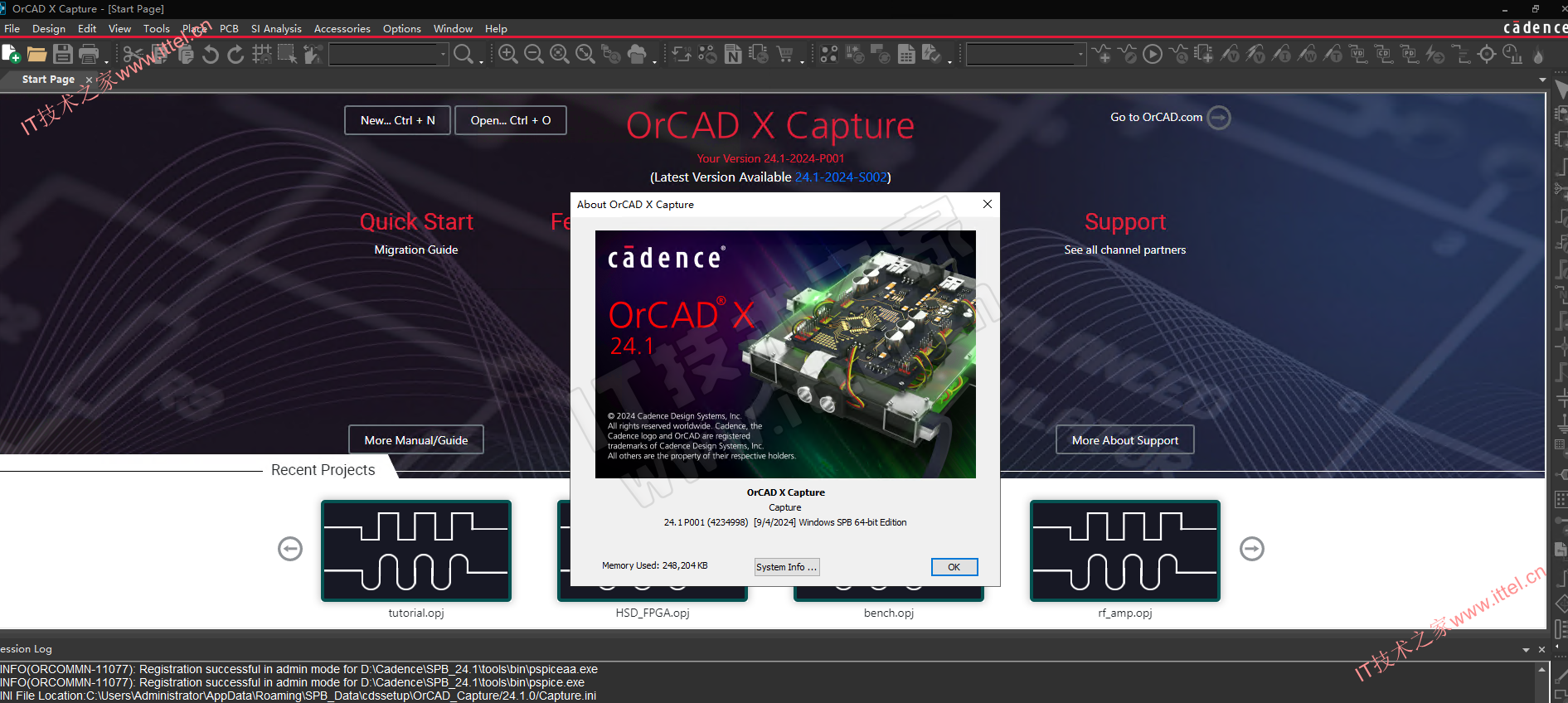Click the Zoom Out icon

[x=534, y=54]
